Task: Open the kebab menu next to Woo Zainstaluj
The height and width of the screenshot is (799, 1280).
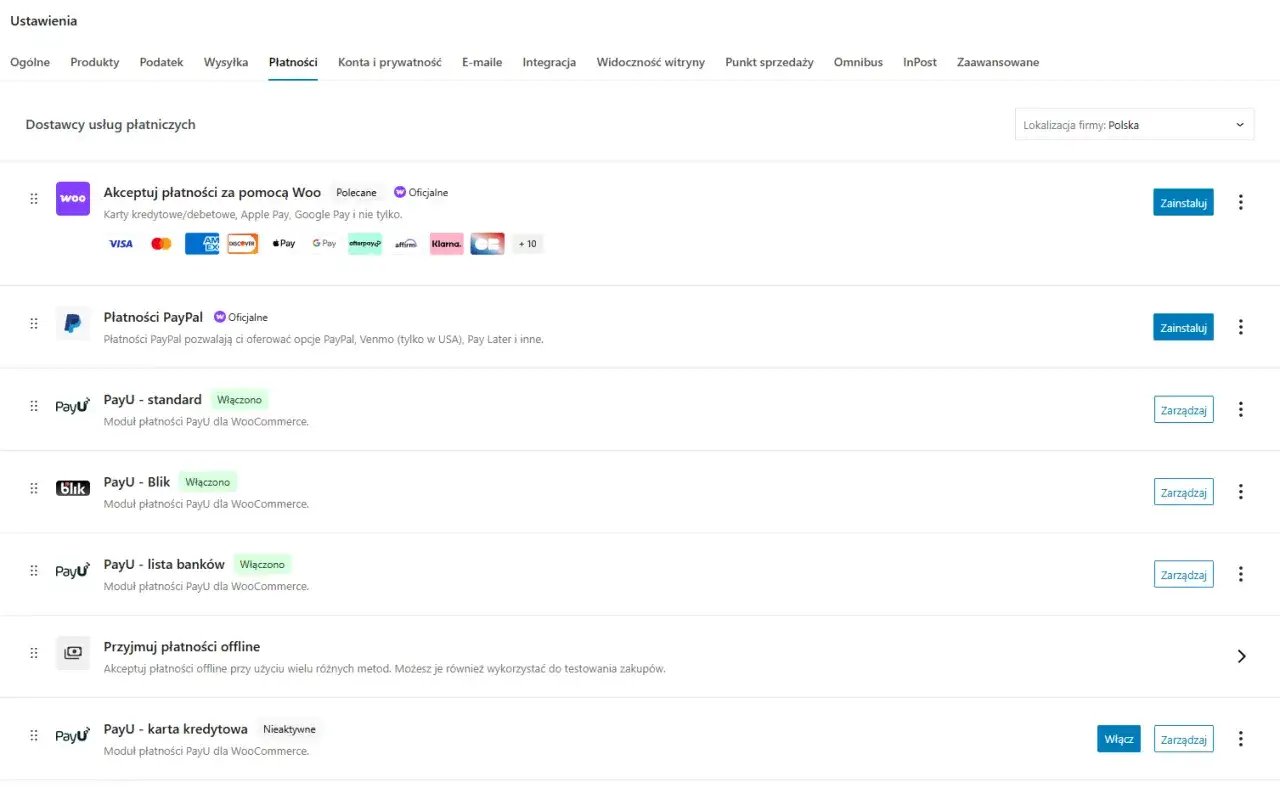Action: pos(1241,201)
